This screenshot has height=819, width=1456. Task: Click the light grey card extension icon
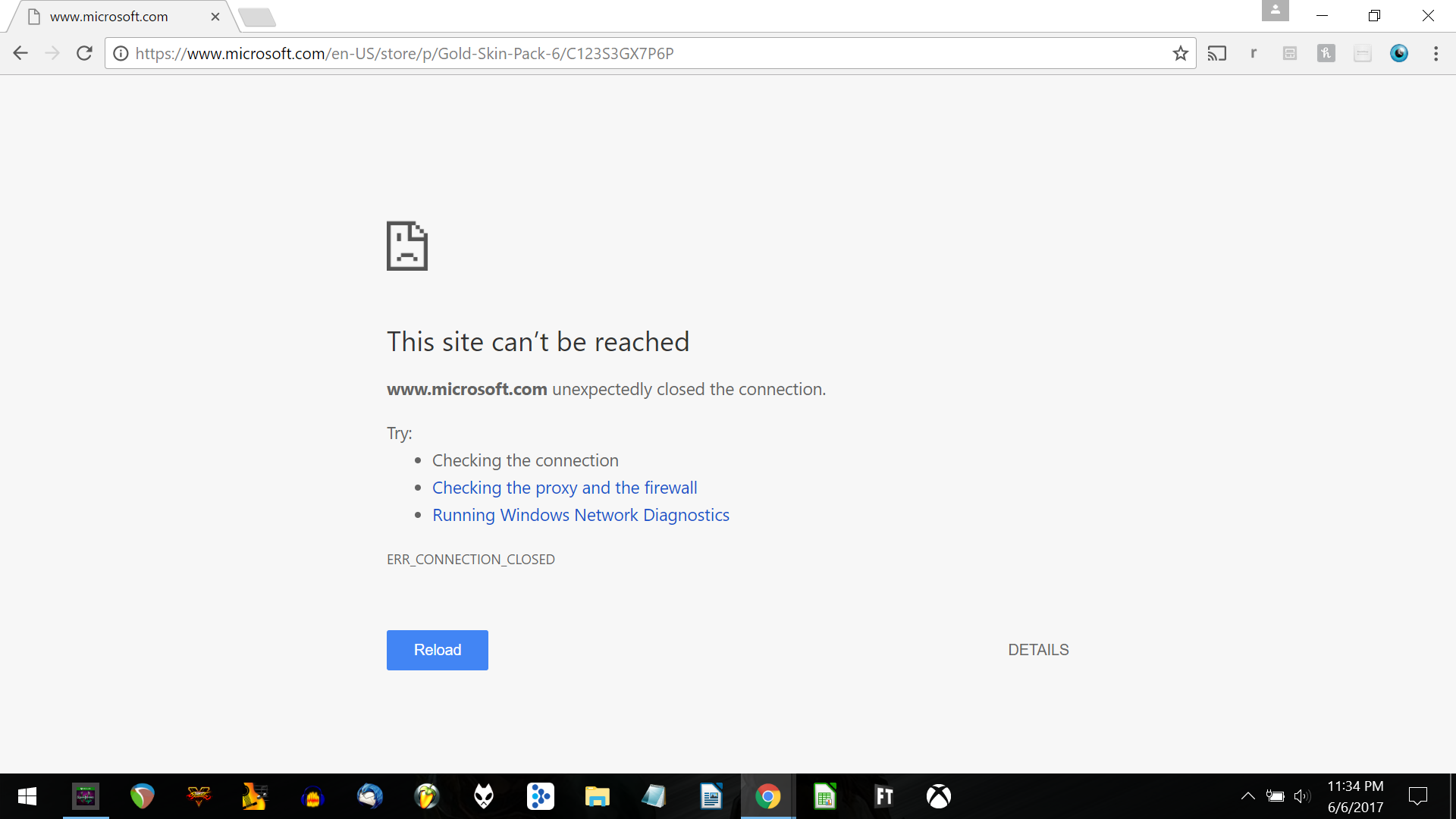click(1363, 53)
